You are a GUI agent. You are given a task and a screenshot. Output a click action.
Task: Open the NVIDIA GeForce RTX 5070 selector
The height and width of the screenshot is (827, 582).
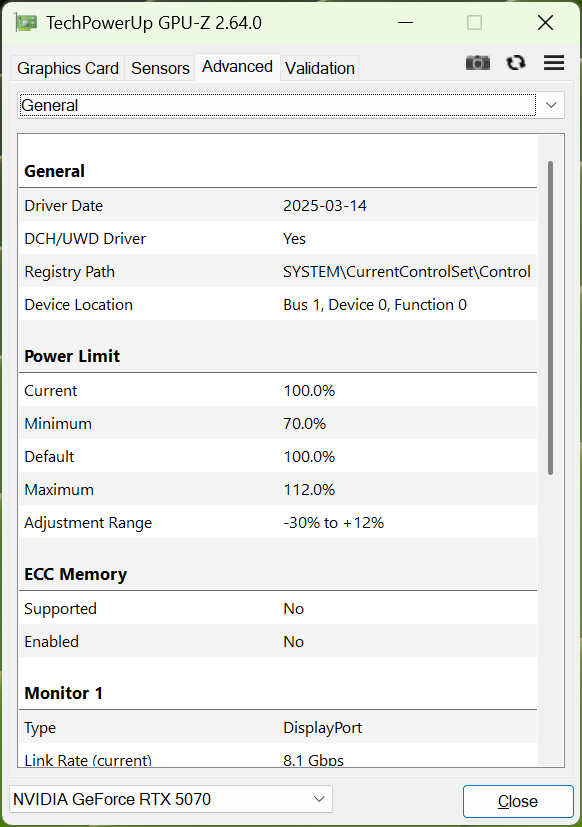coord(171,799)
